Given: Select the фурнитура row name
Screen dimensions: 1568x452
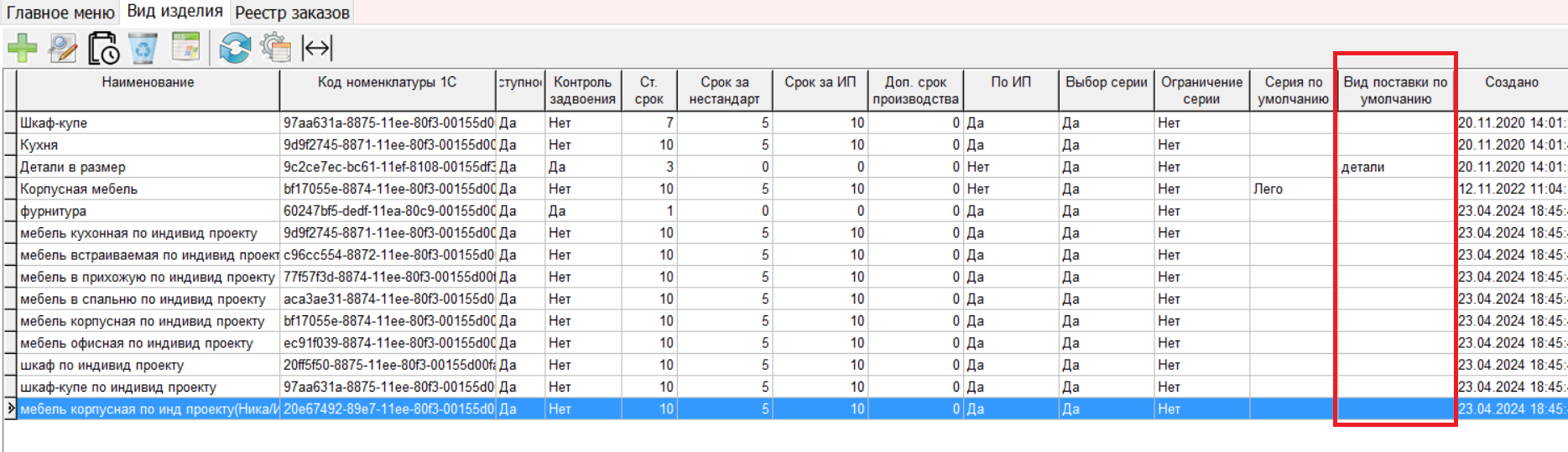Looking at the screenshot, I should pyautogui.click(x=53, y=211).
